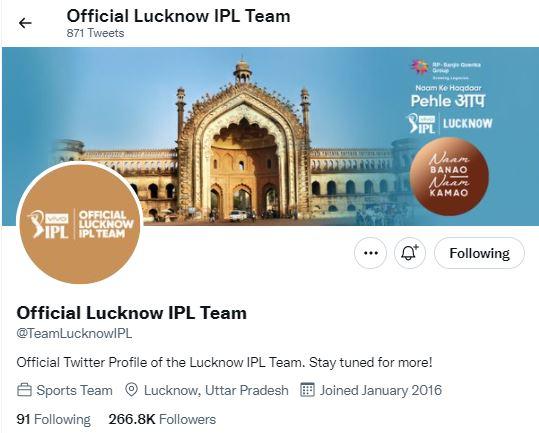
Task: Click the calendar Joined icon
Action: (307, 390)
